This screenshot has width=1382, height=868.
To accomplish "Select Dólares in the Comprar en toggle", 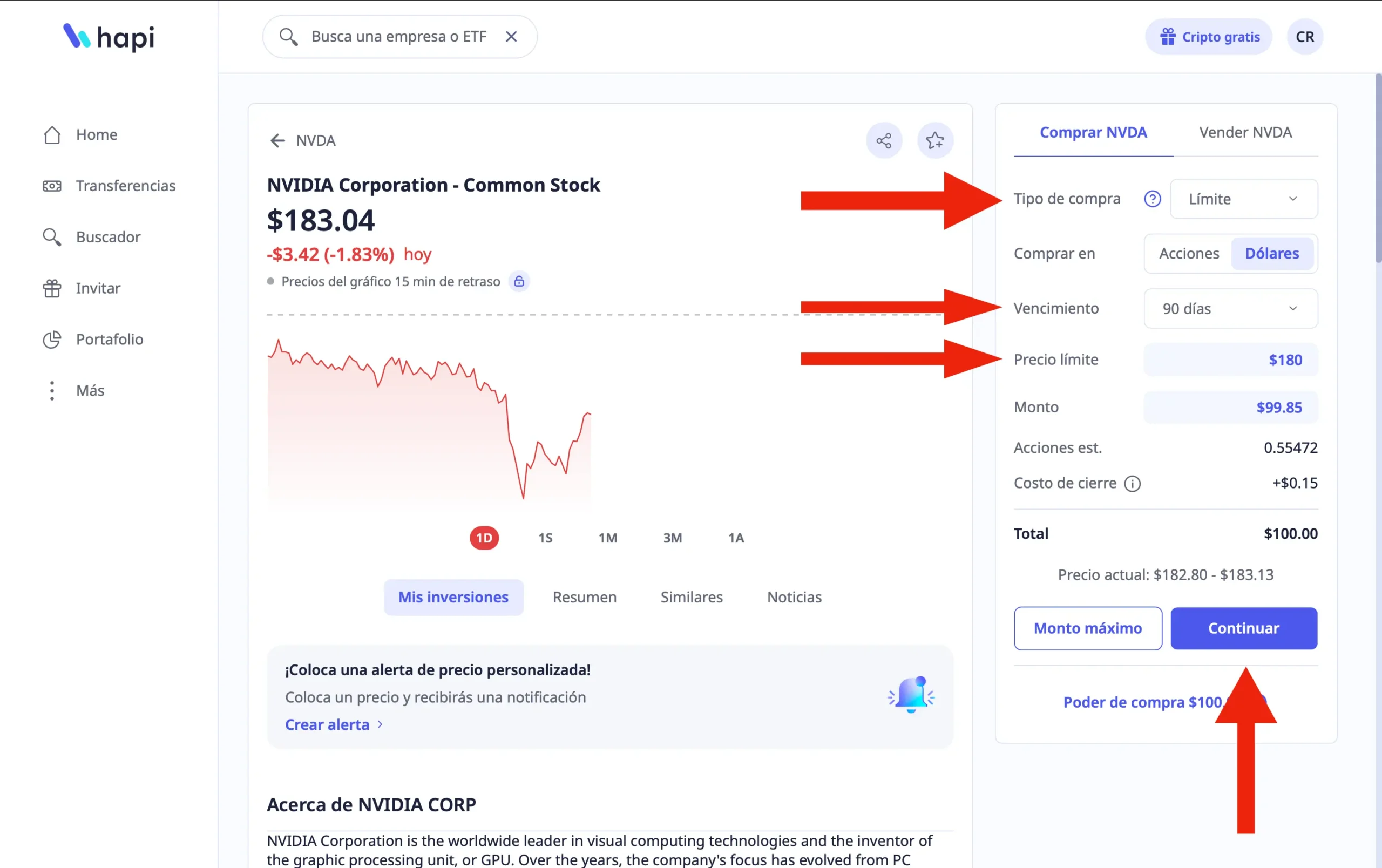I will (1271, 254).
